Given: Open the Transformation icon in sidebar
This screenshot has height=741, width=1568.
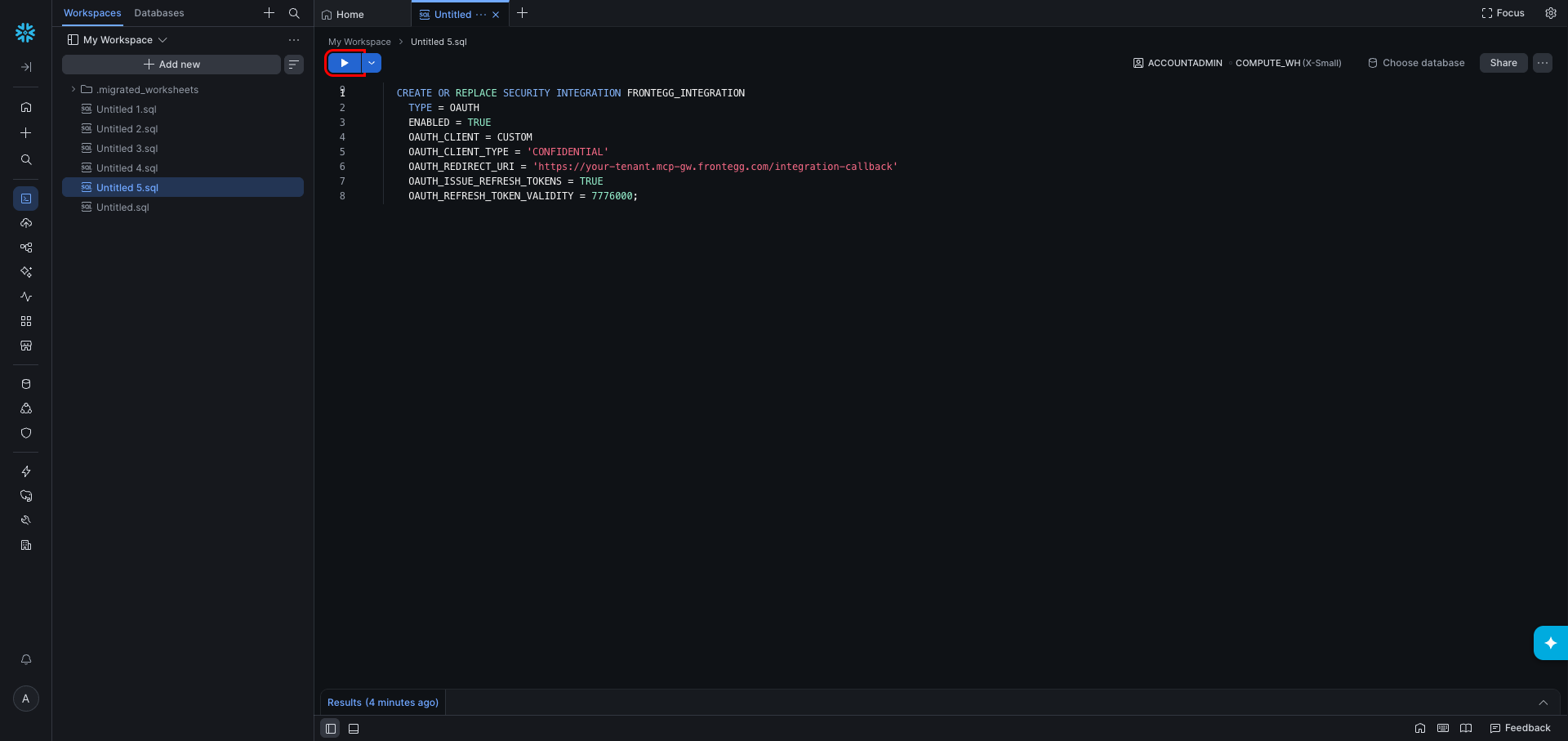Looking at the screenshot, I should pyautogui.click(x=26, y=248).
